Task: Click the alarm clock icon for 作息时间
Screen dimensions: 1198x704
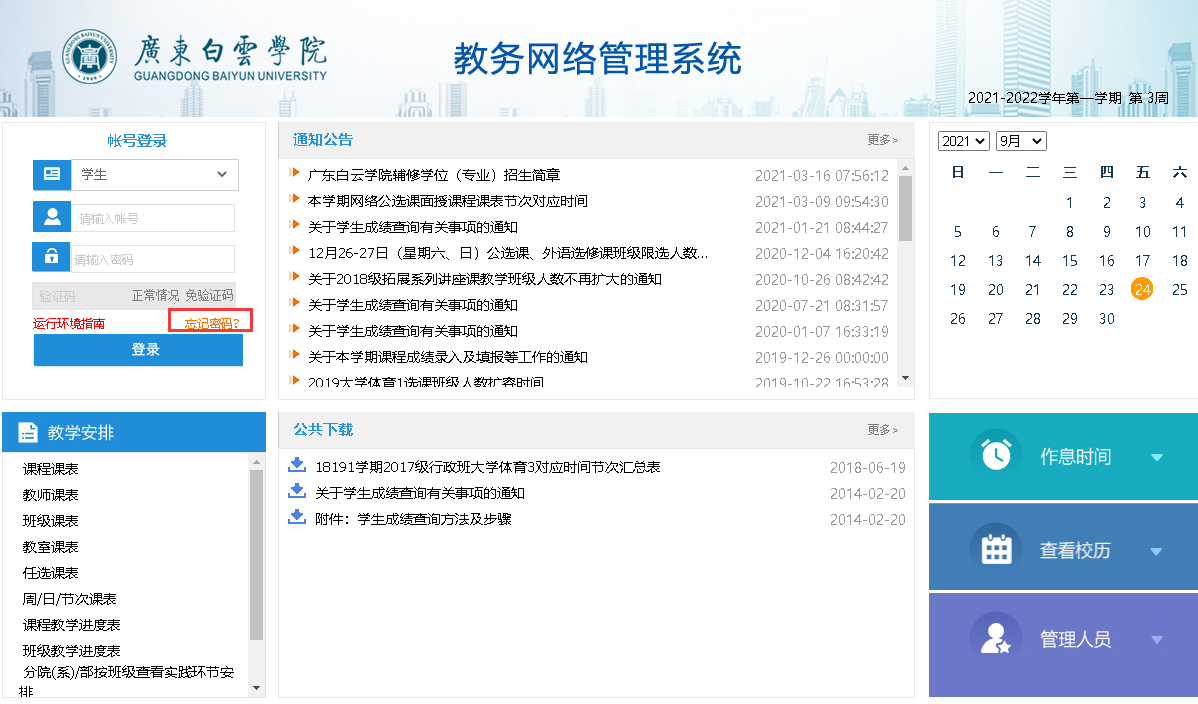Action: 996,456
